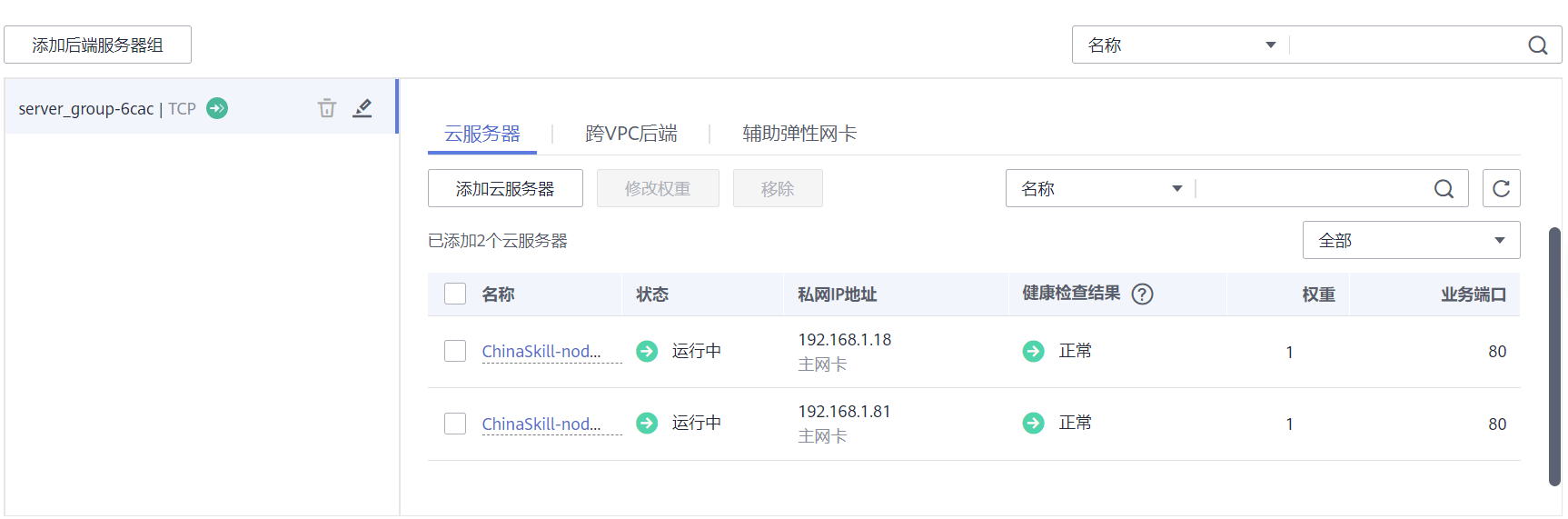1568x519 pixels.
Task: Expand the 全部 filter dropdown
Action: click(x=1411, y=240)
